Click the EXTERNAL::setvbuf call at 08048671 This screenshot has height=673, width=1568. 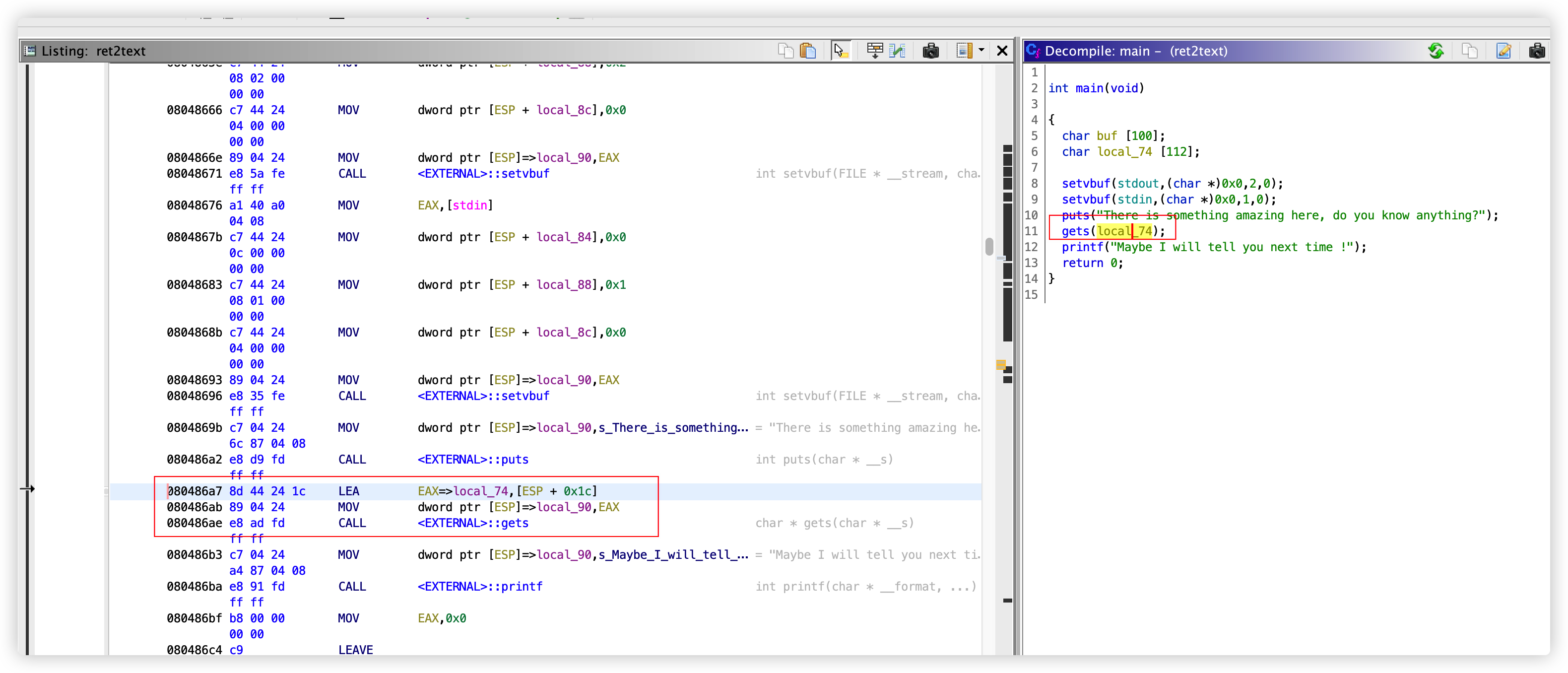coord(483,174)
